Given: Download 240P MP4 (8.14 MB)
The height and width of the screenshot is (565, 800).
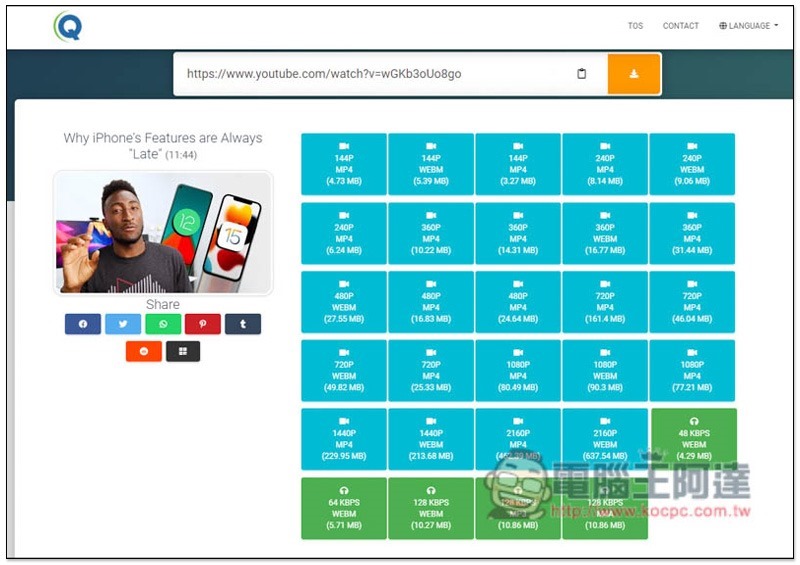Looking at the screenshot, I should (605, 164).
